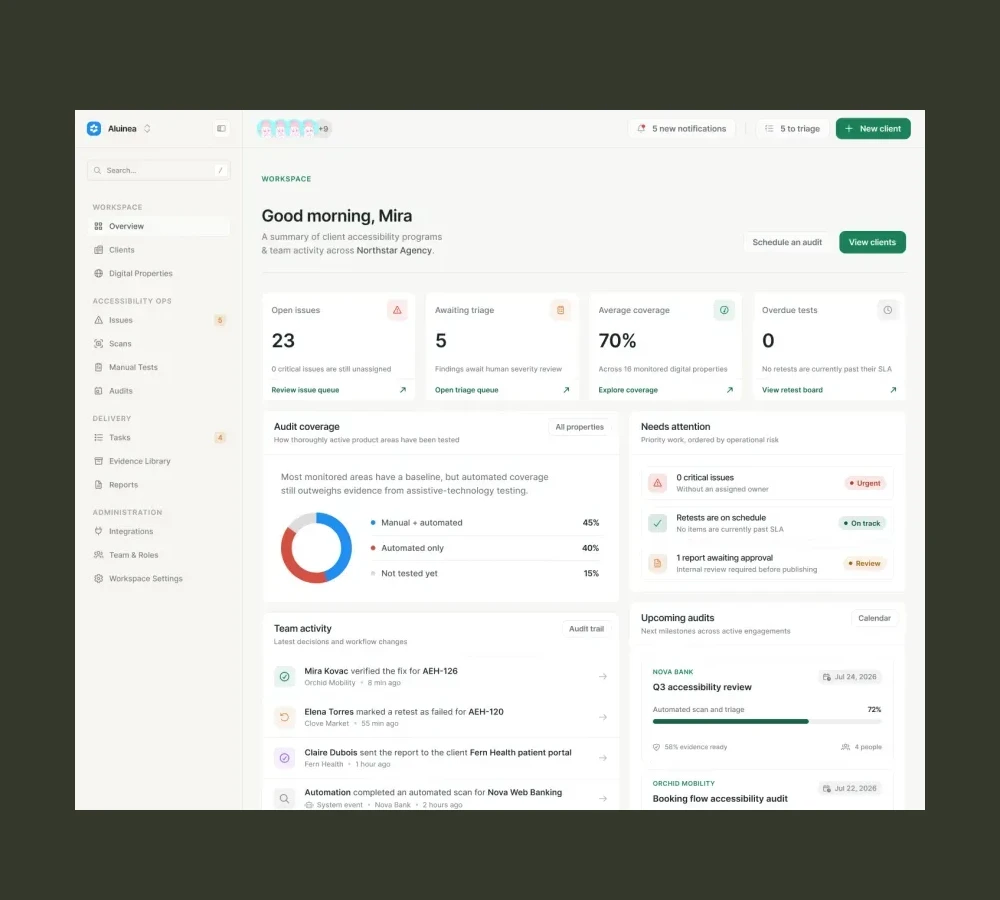Click the Jul 24, 2026 date chip

[x=849, y=677]
